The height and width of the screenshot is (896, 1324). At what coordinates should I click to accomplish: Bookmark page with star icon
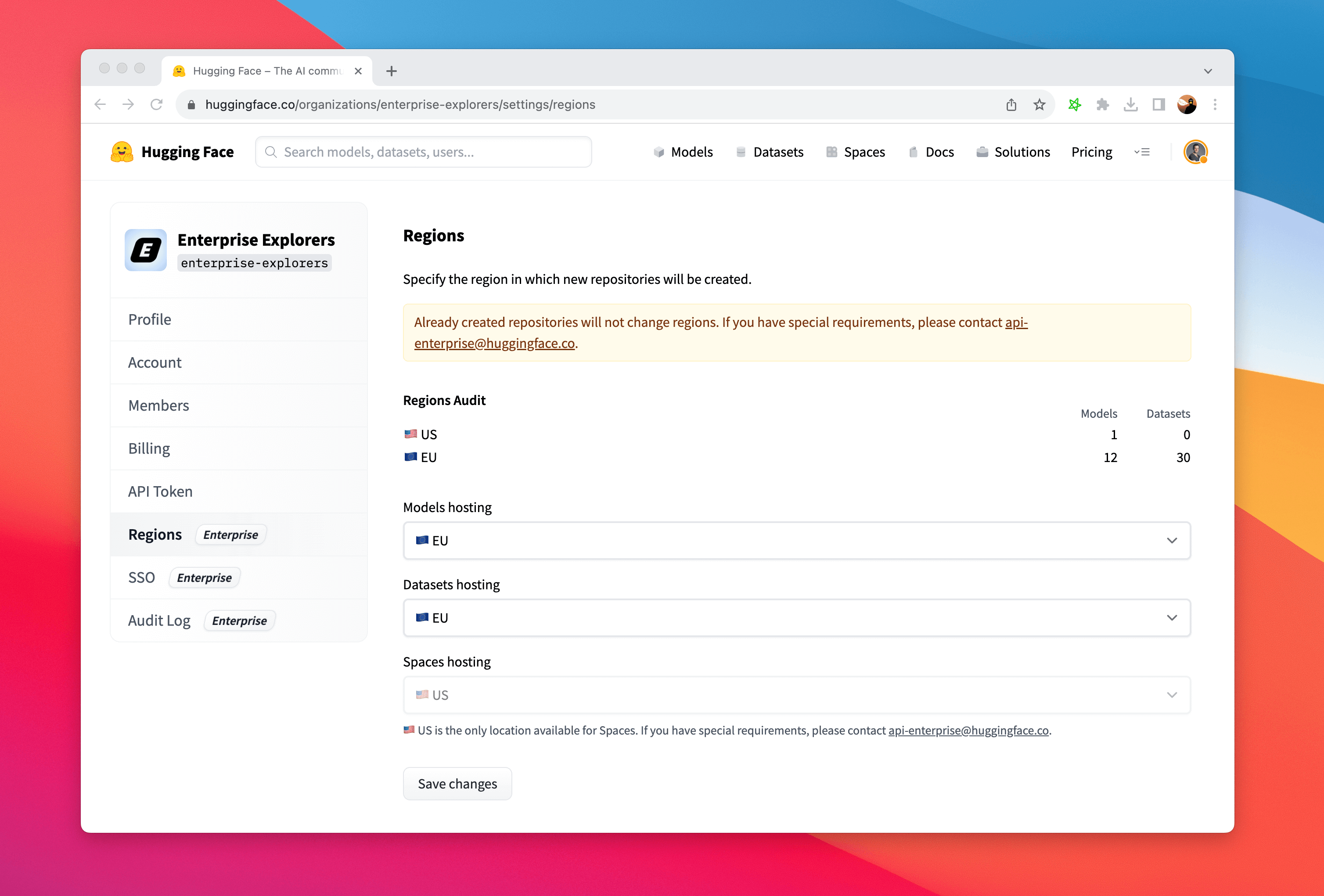1039,104
